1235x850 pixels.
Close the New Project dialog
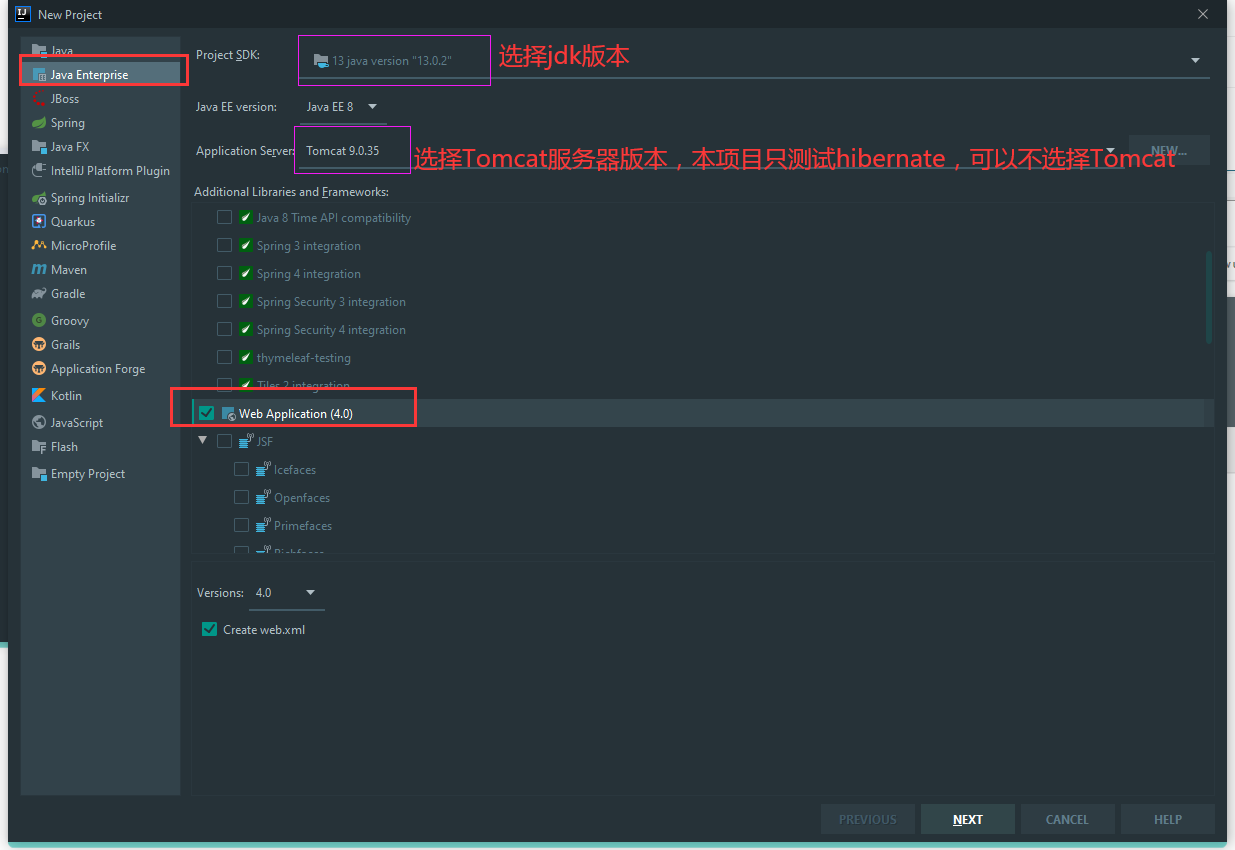[x=1202, y=14]
